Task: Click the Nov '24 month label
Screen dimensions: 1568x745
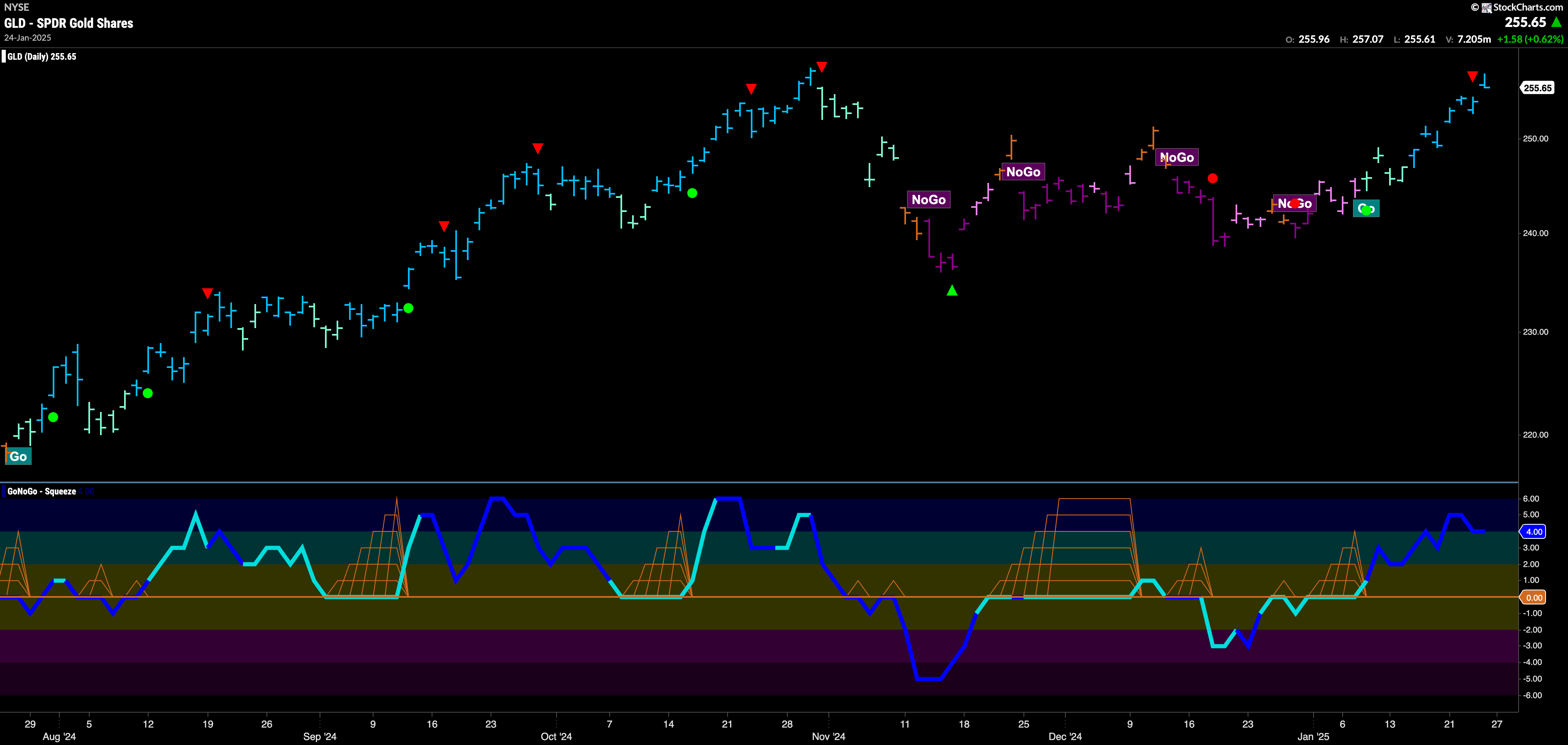Action: click(x=828, y=736)
